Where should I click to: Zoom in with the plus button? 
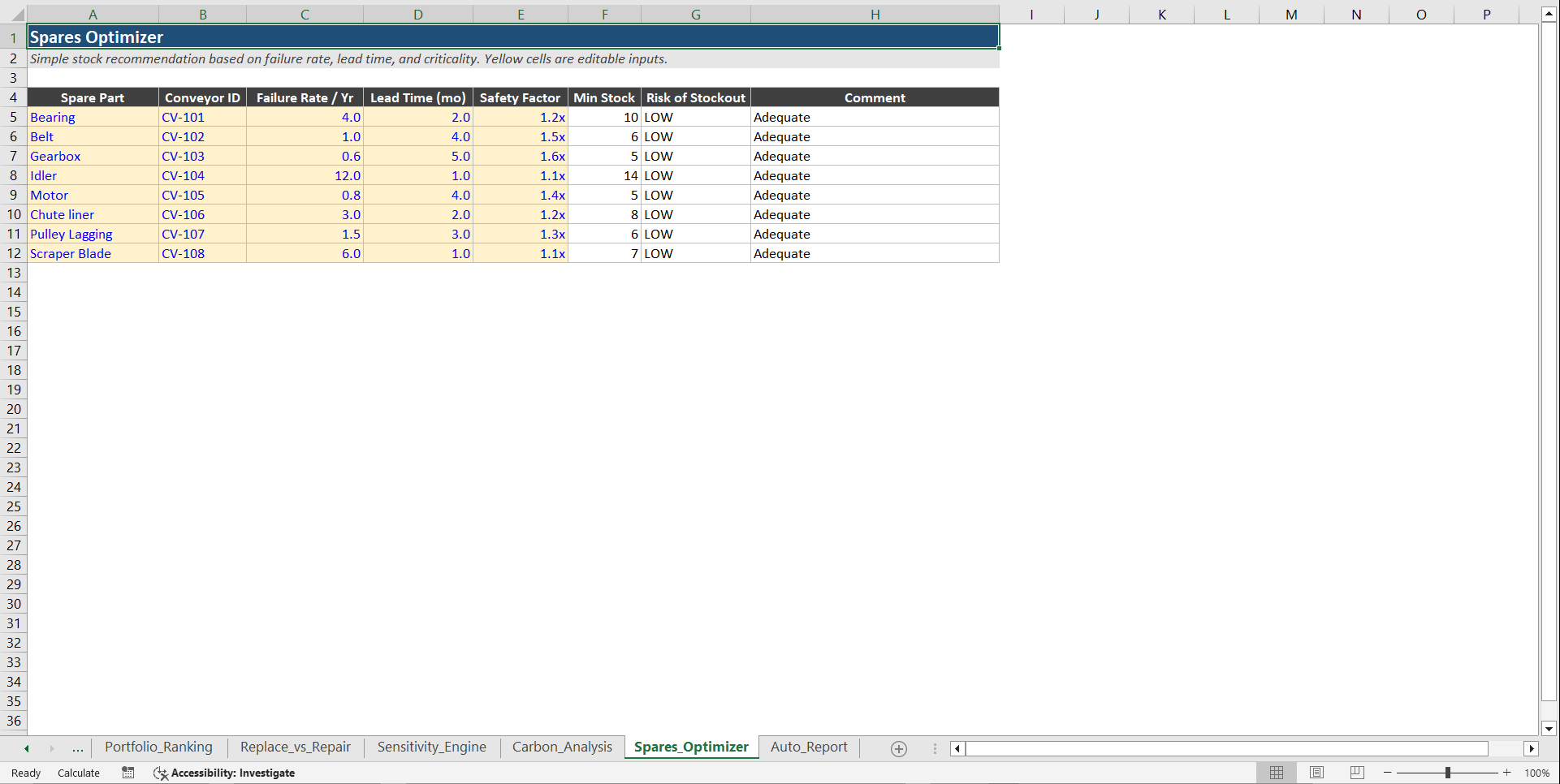[1507, 773]
